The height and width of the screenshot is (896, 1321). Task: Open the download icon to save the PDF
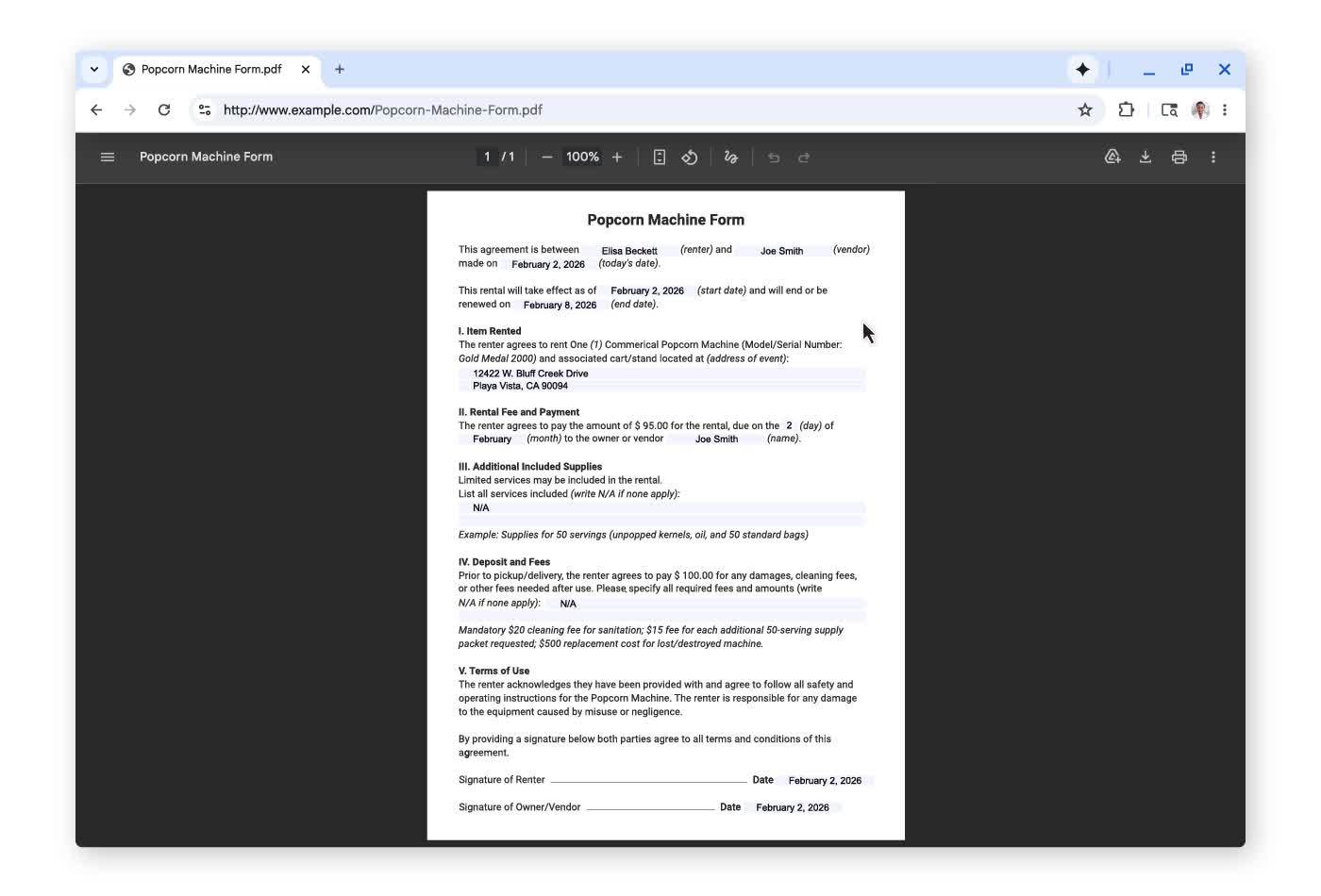(x=1145, y=157)
